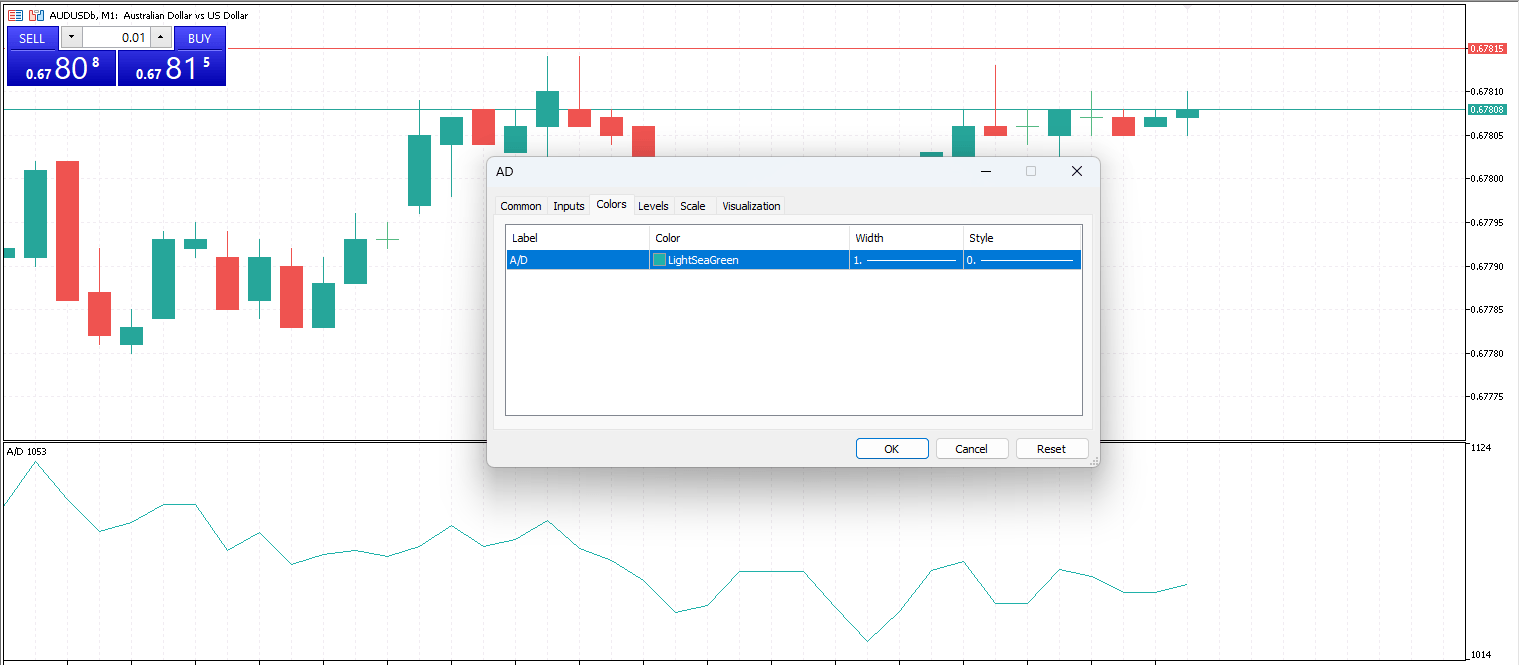1519x665 pixels.
Task: Click the Reset button
Action: click(x=1052, y=449)
